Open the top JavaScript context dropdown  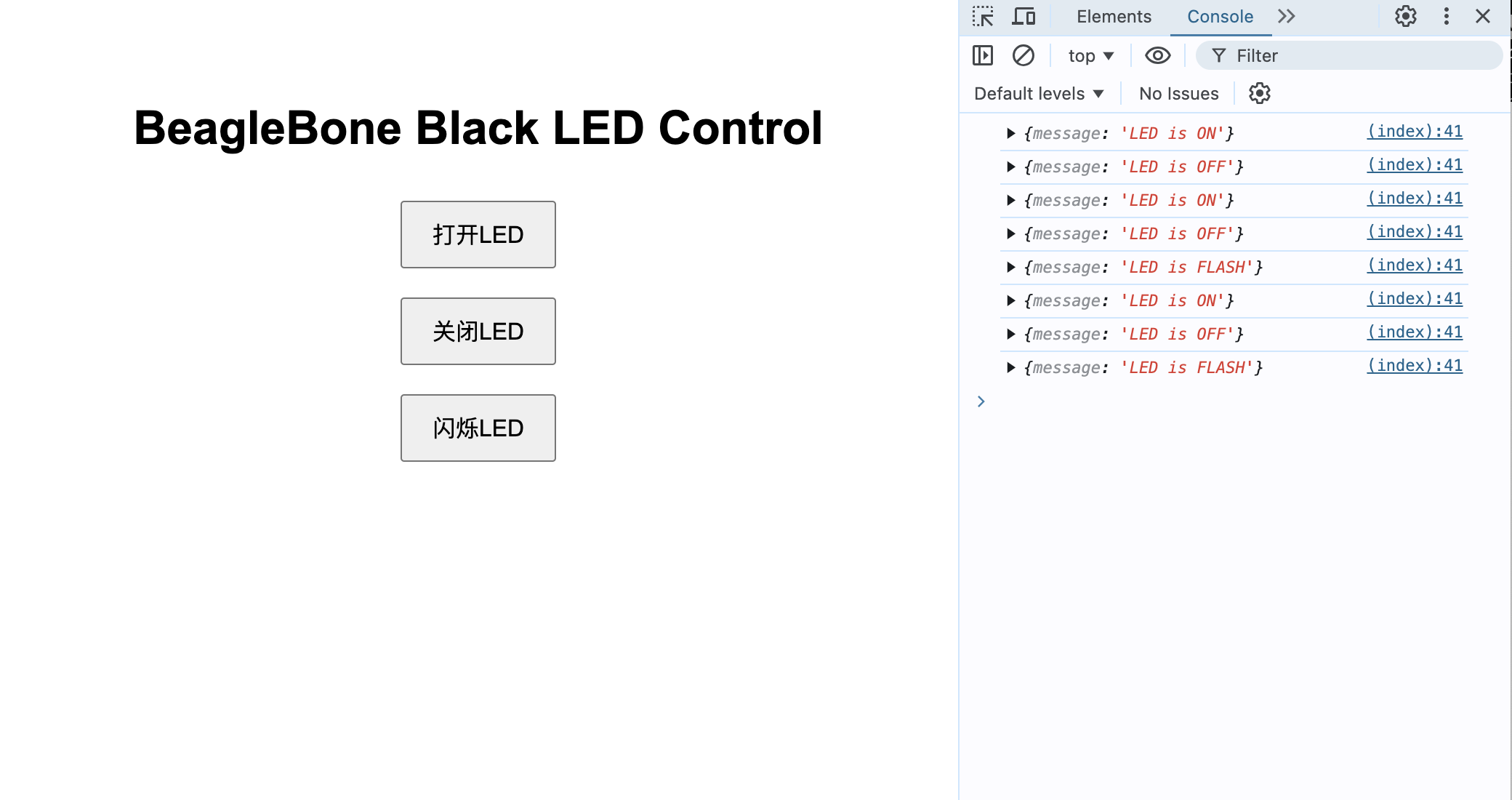click(1090, 56)
